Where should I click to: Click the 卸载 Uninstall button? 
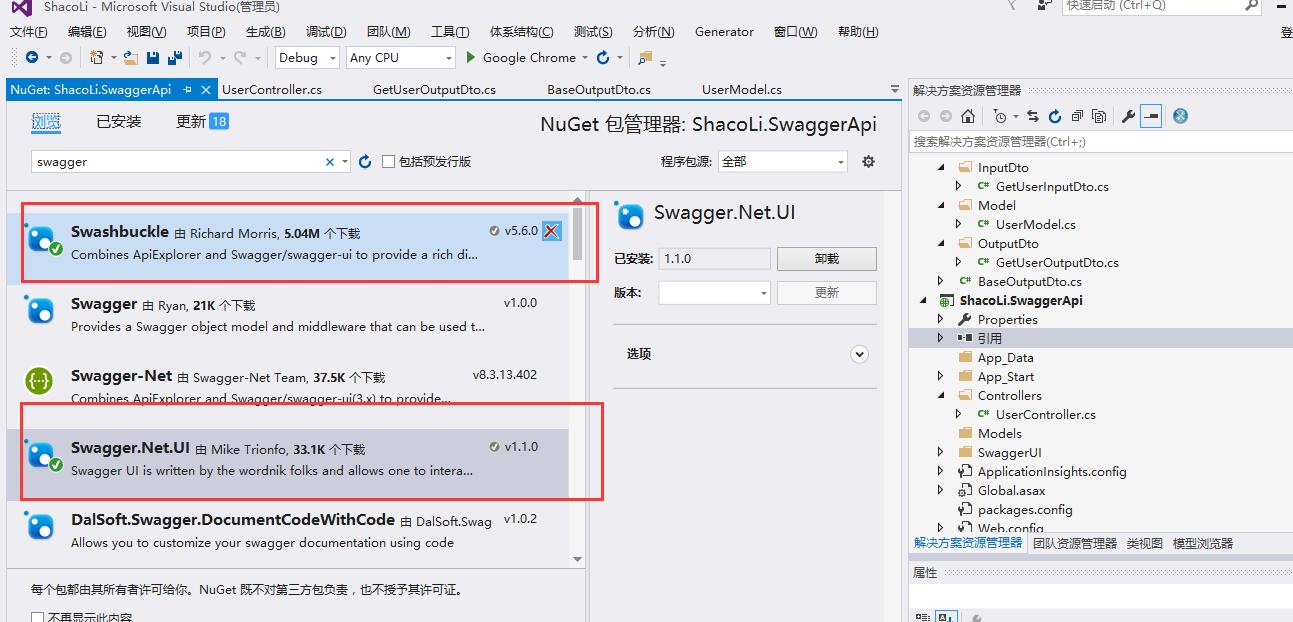[x=827, y=258]
